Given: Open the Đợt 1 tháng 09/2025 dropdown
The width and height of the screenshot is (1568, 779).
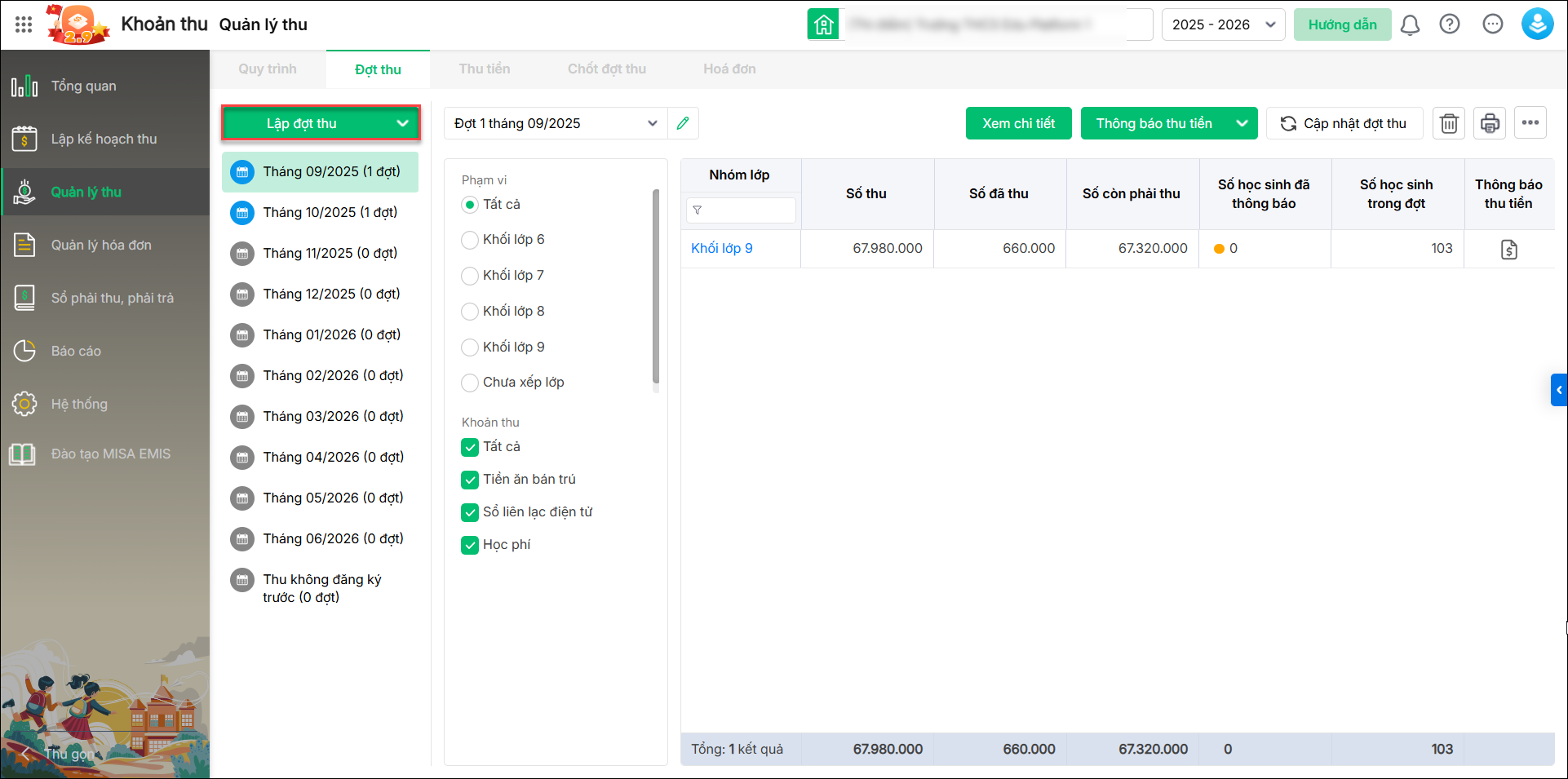Looking at the screenshot, I should coord(556,123).
